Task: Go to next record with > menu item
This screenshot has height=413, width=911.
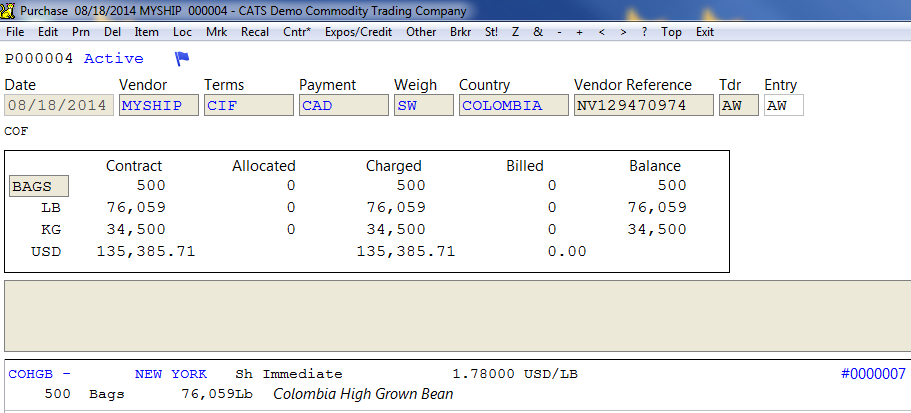Action: [x=623, y=32]
